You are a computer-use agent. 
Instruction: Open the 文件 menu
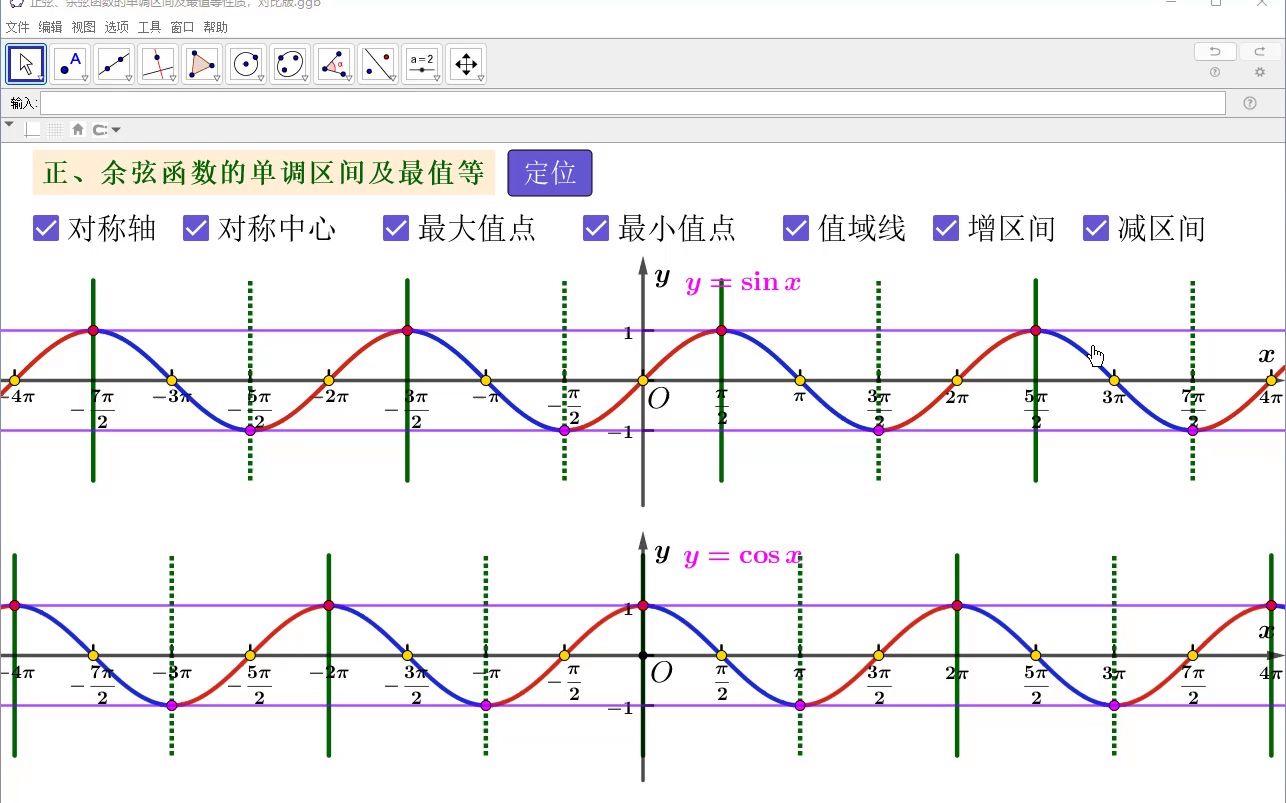pos(18,27)
